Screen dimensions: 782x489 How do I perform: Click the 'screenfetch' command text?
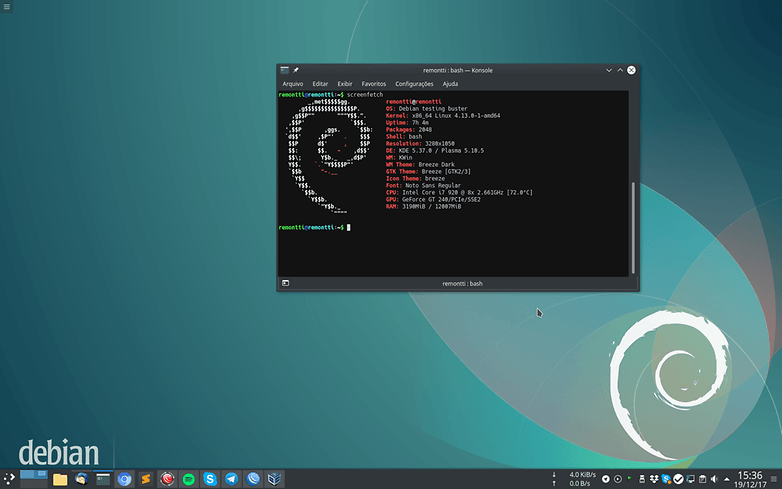point(365,95)
